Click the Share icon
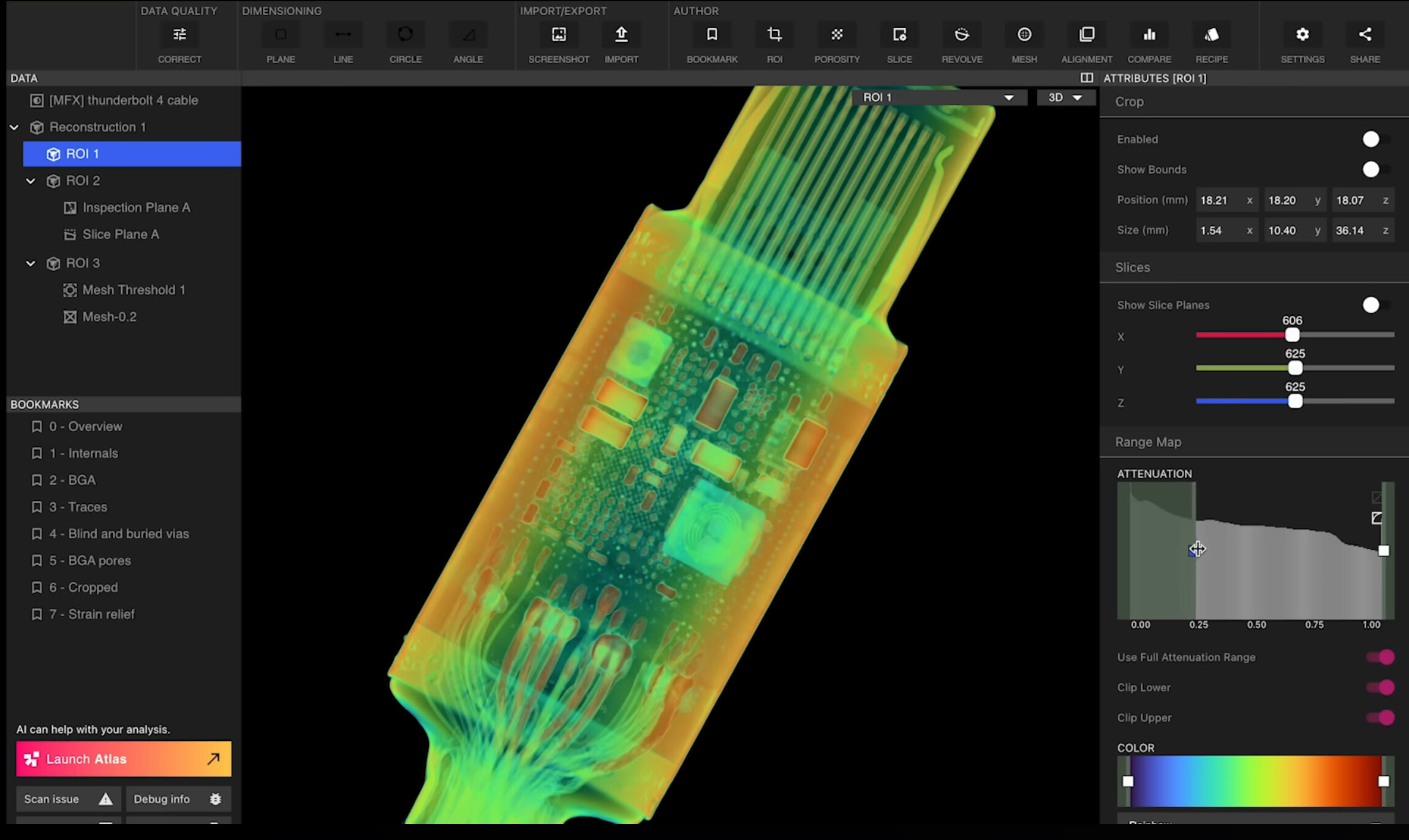The height and width of the screenshot is (840, 1409). tap(1364, 35)
